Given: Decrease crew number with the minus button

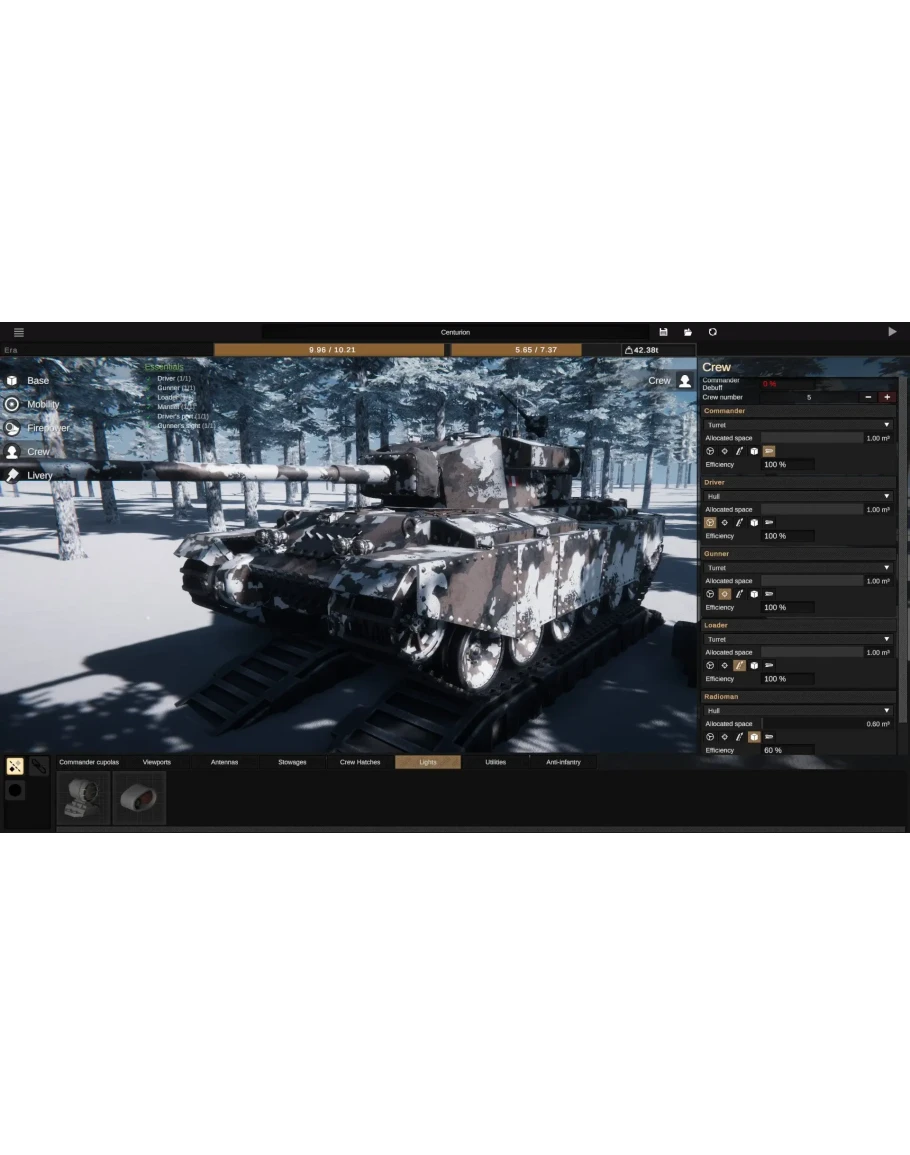Looking at the screenshot, I should point(868,397).
